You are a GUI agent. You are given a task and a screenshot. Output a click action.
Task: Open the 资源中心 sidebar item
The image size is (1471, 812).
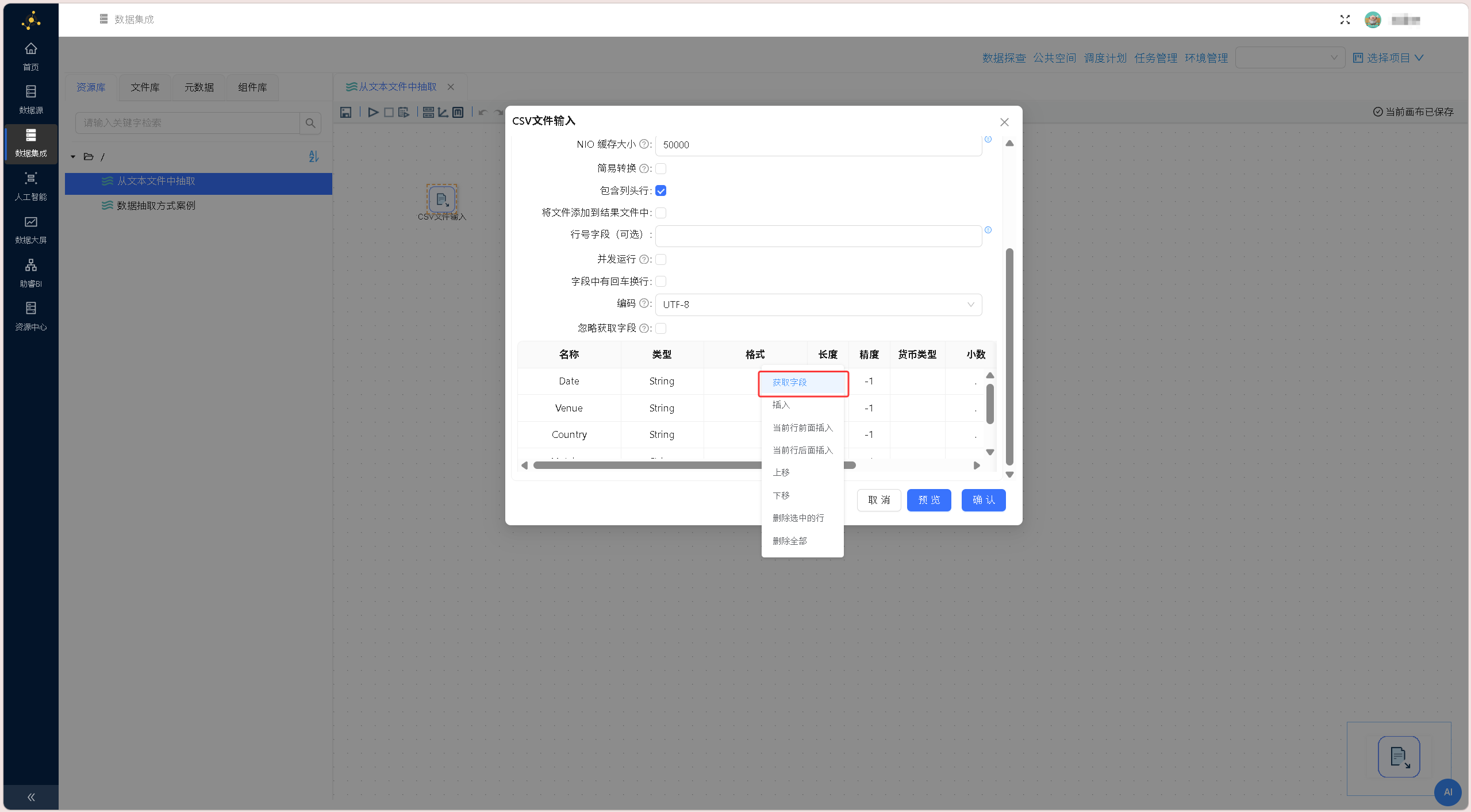31,316
